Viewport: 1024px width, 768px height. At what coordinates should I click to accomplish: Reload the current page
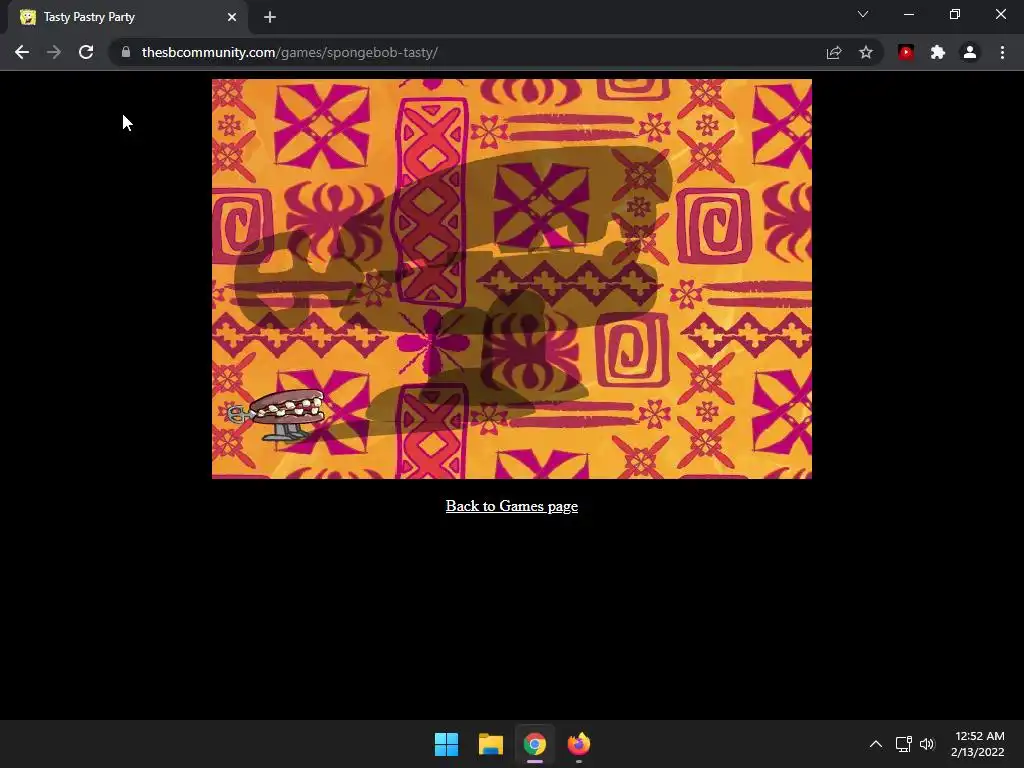86,52
